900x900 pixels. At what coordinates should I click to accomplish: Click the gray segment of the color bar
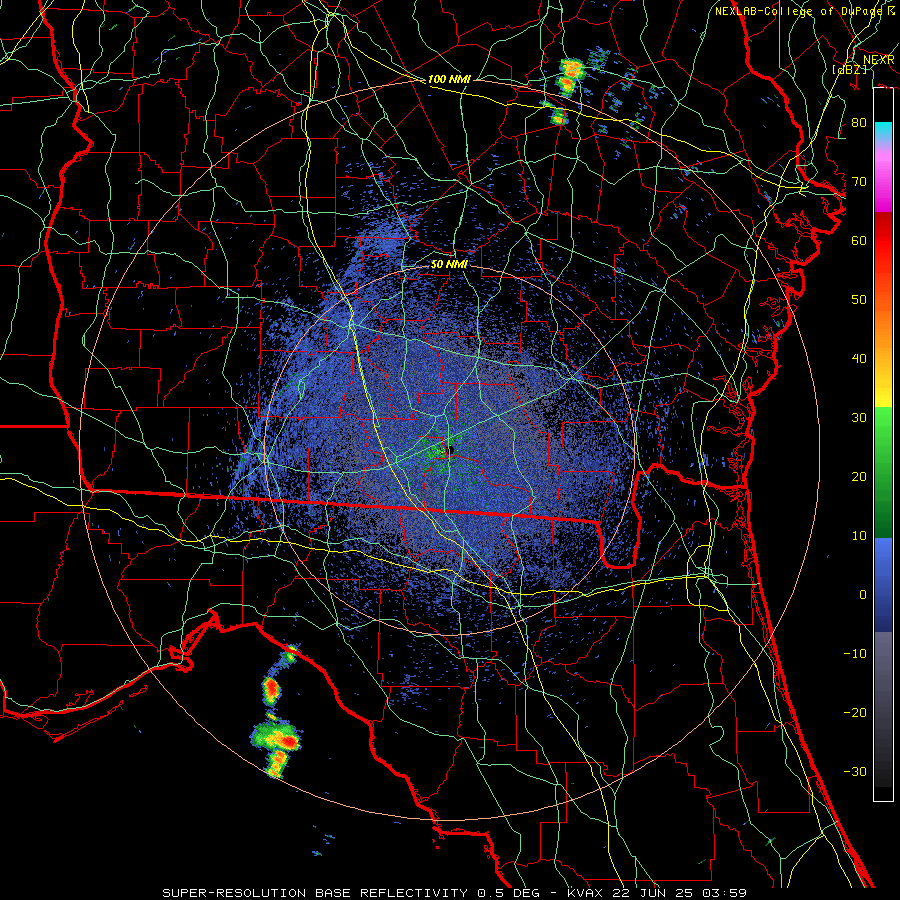[883, 709]
